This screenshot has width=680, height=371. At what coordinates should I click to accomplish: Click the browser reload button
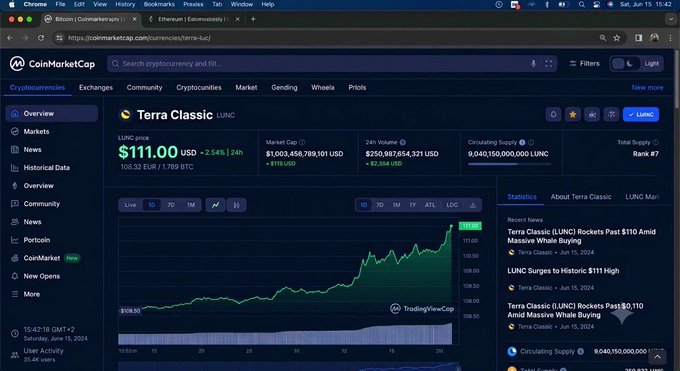(x=41, y=38)
